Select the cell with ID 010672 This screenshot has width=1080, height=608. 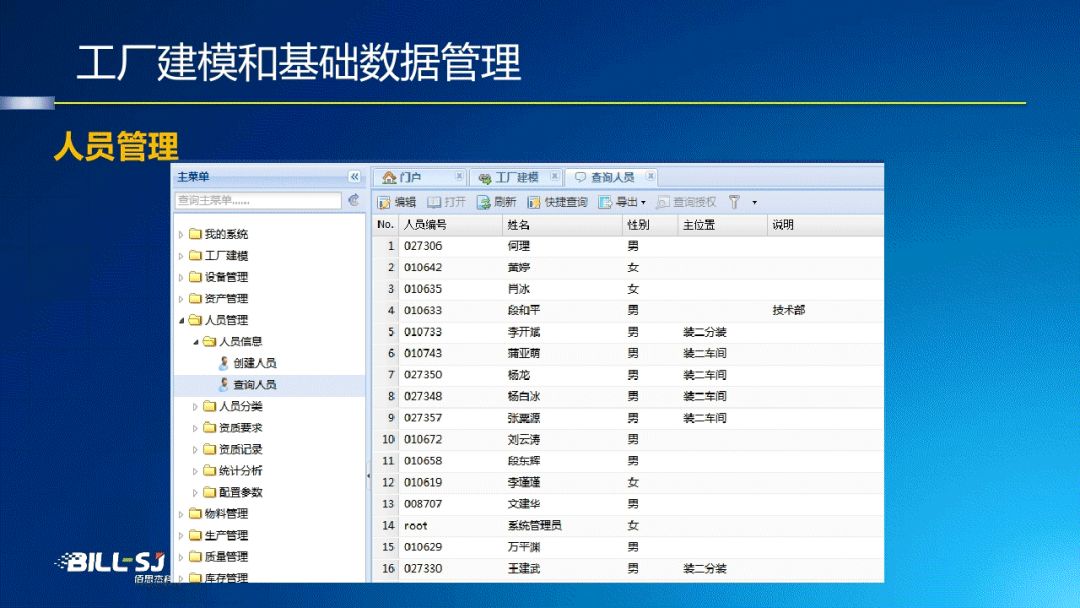click(x=423, y=439)
